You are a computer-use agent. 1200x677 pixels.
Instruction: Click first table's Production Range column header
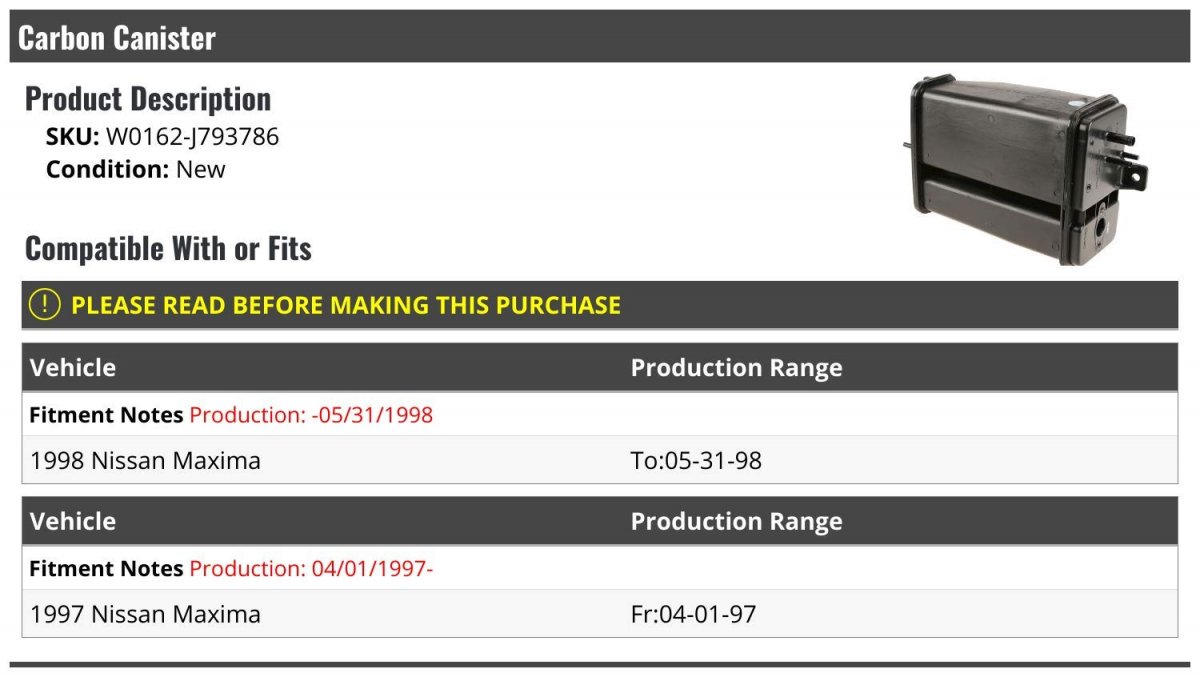pos(736,368)
